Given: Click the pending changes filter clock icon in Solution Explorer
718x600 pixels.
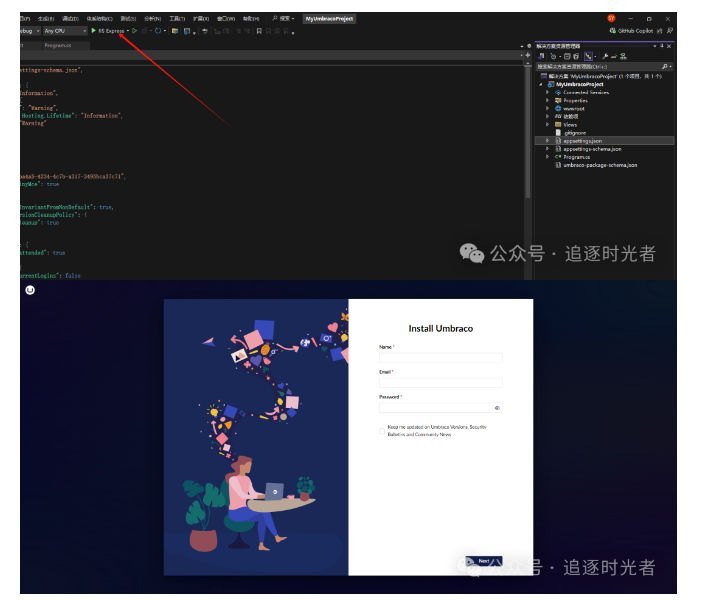Looking at the screenshot, I should point(554,56).
